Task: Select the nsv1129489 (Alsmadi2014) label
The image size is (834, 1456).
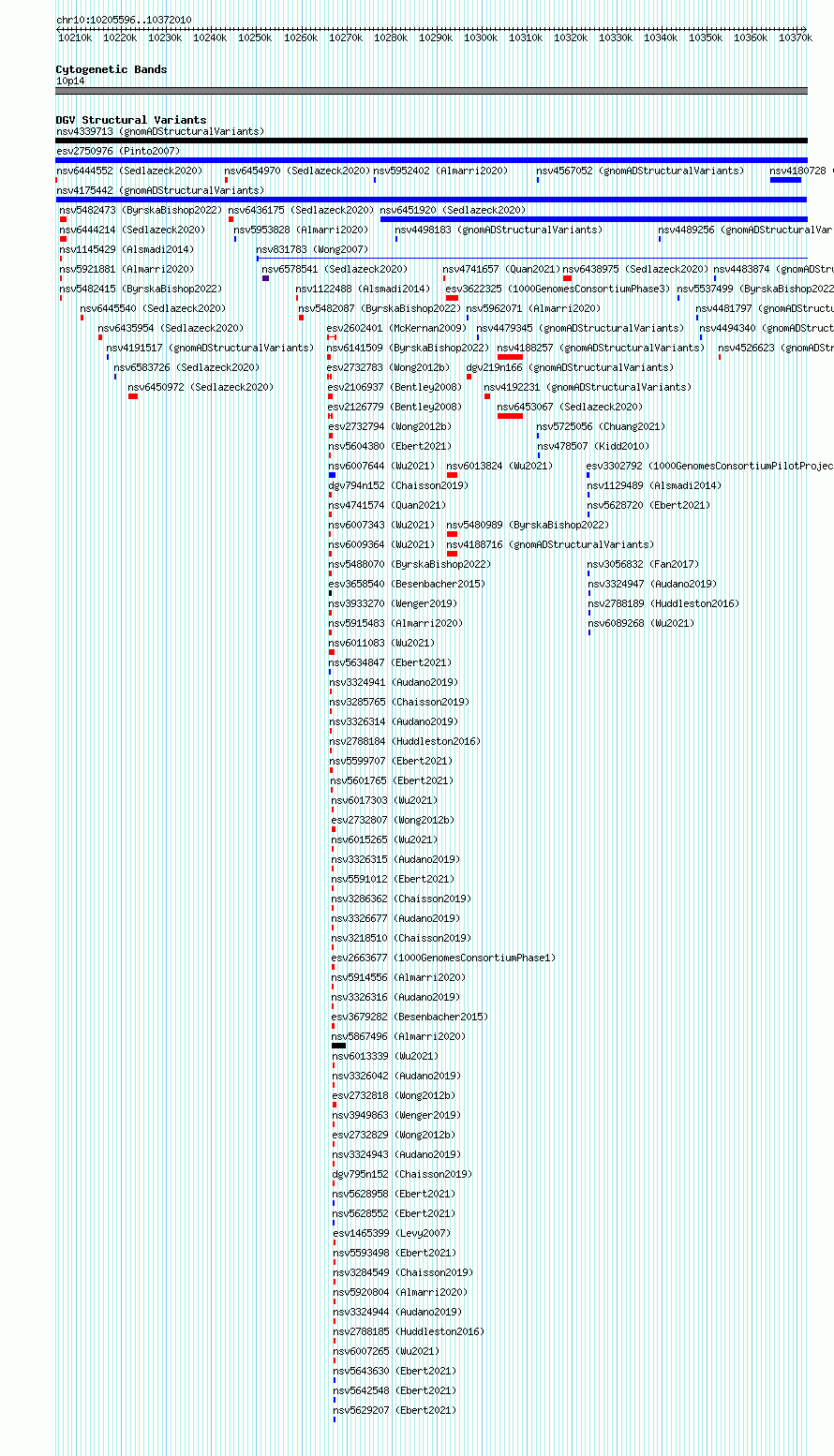Action: pyautogui.click(x=654, y=485)
